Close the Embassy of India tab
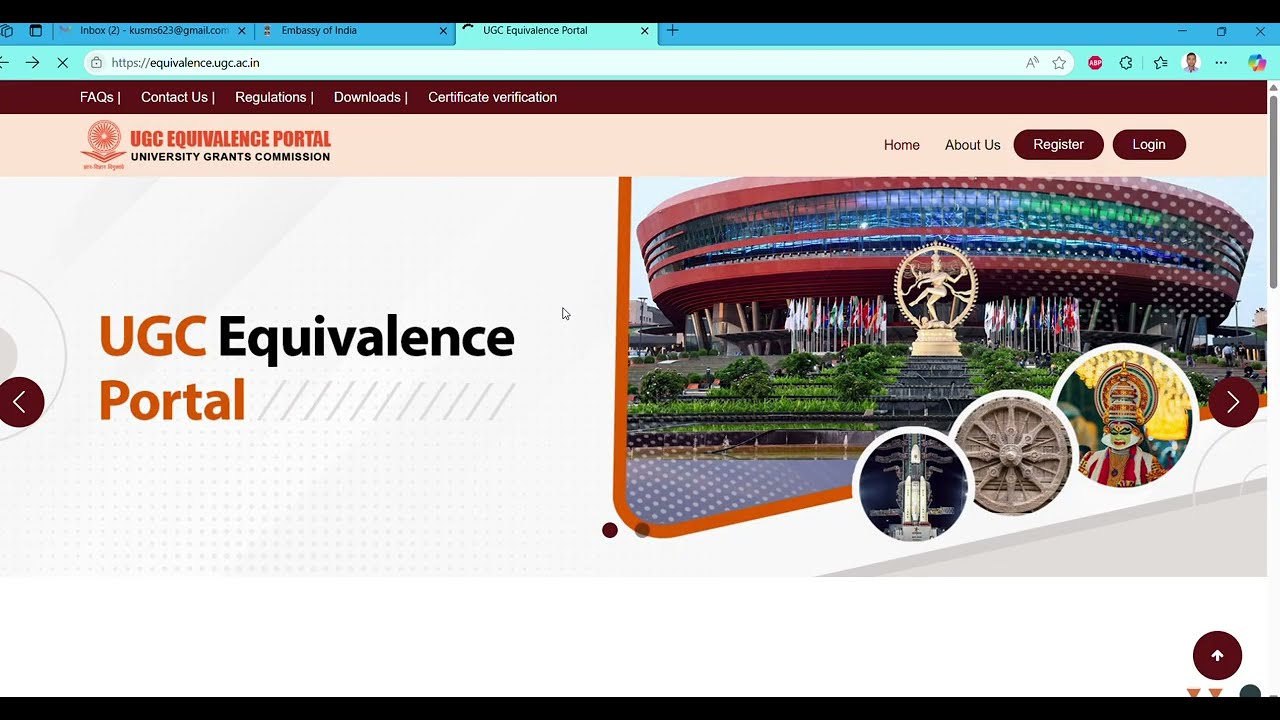This screenshot has height=720, width=1280. 443,31
